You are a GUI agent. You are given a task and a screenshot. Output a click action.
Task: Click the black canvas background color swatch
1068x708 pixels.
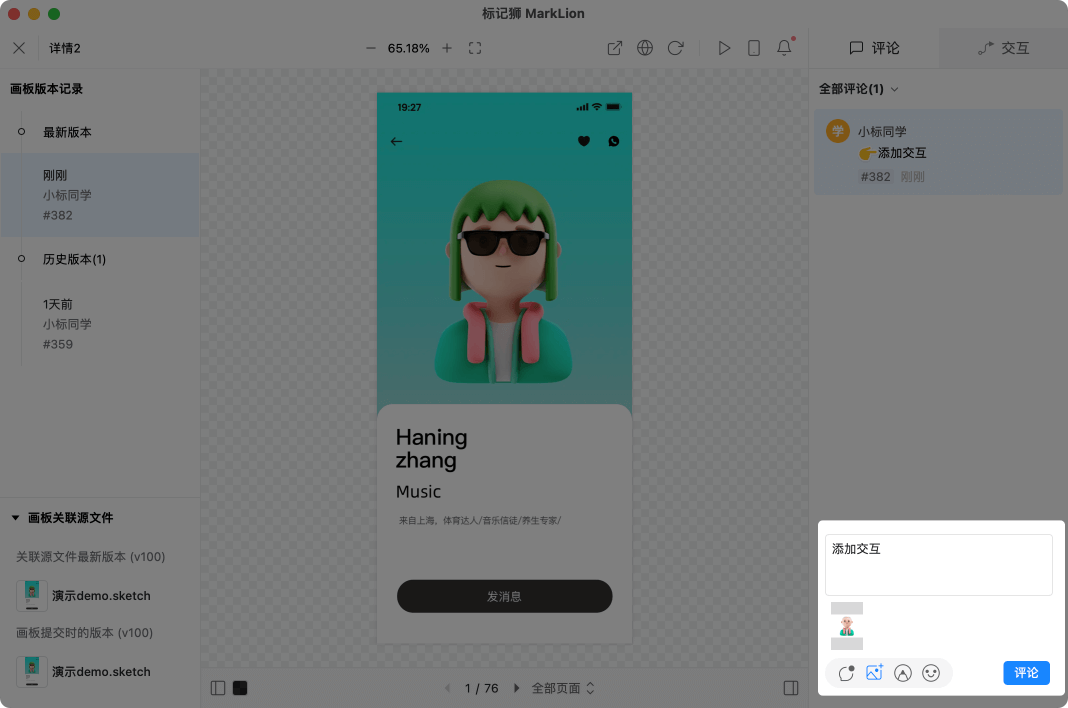tap(240, 688)
